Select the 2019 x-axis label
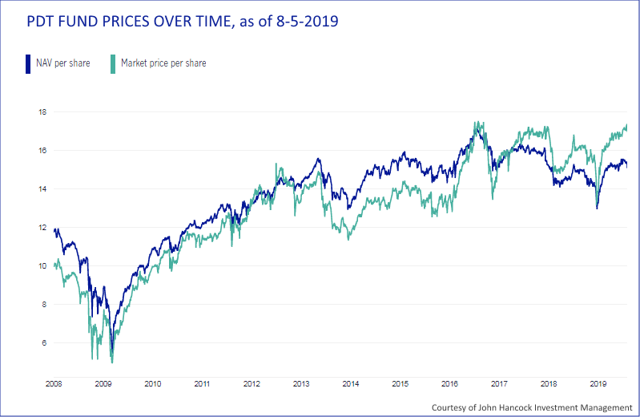Image resolution: width=640 pixels, height=417 pixels. click(598, 384)
